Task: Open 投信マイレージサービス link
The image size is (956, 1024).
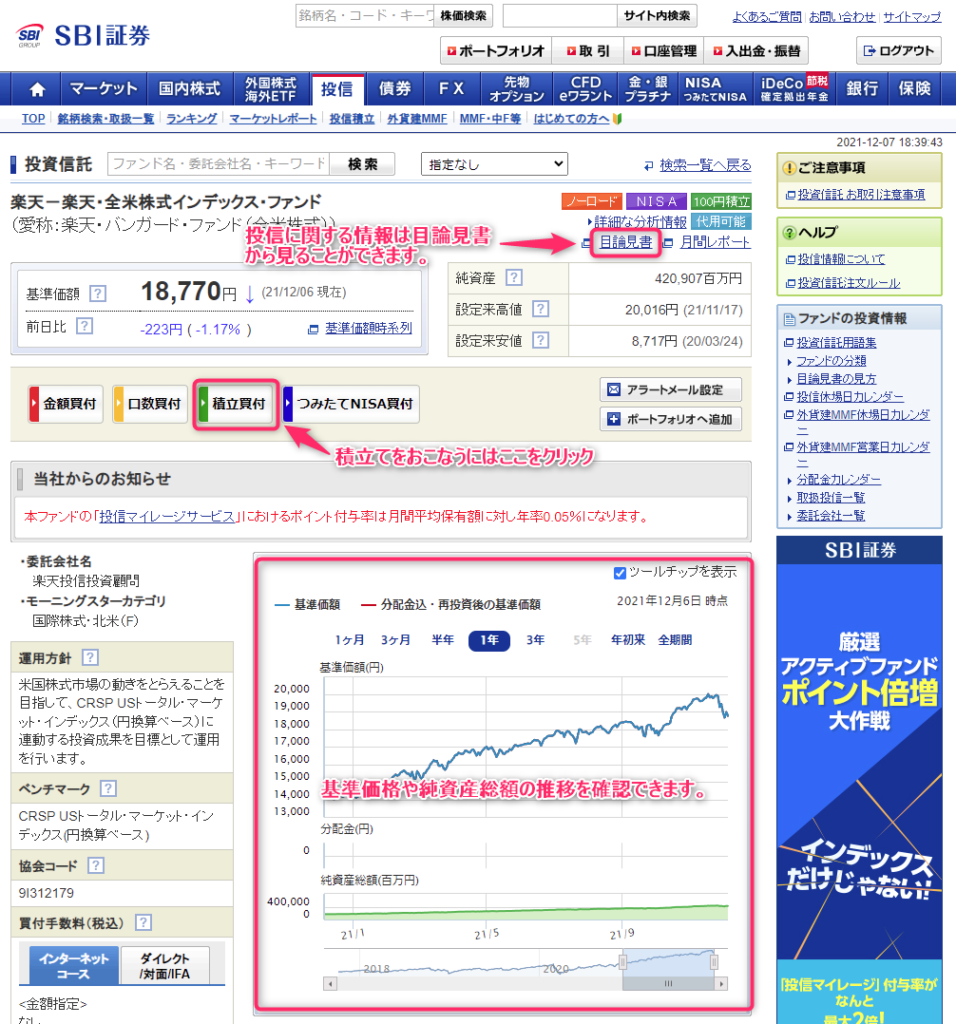Action: (x=167, y=517)
